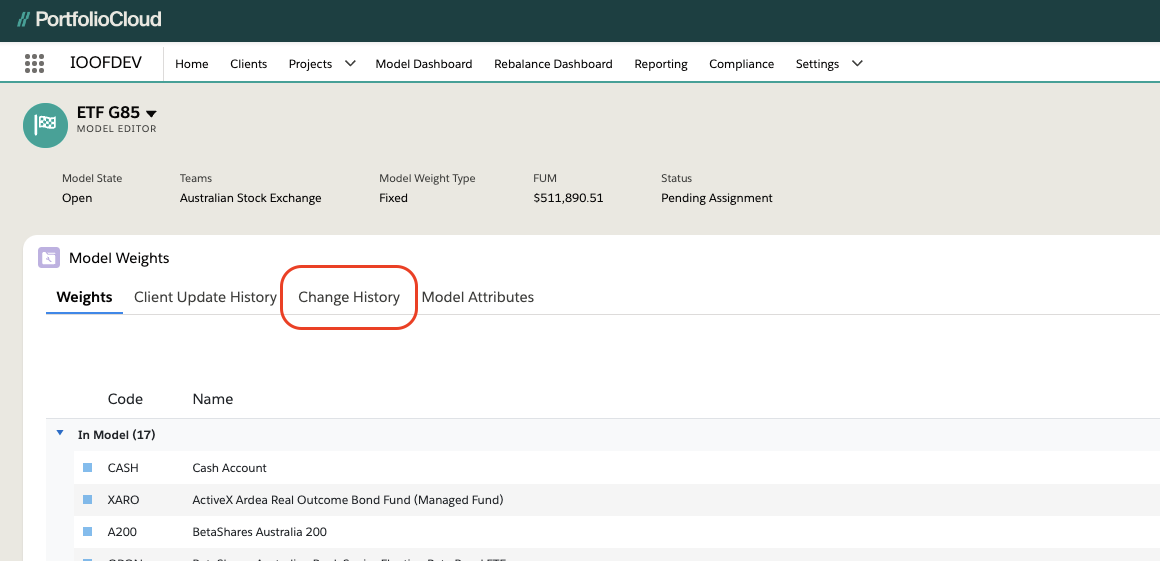
Task: Open the Clients navigation item
Action: 249,64
